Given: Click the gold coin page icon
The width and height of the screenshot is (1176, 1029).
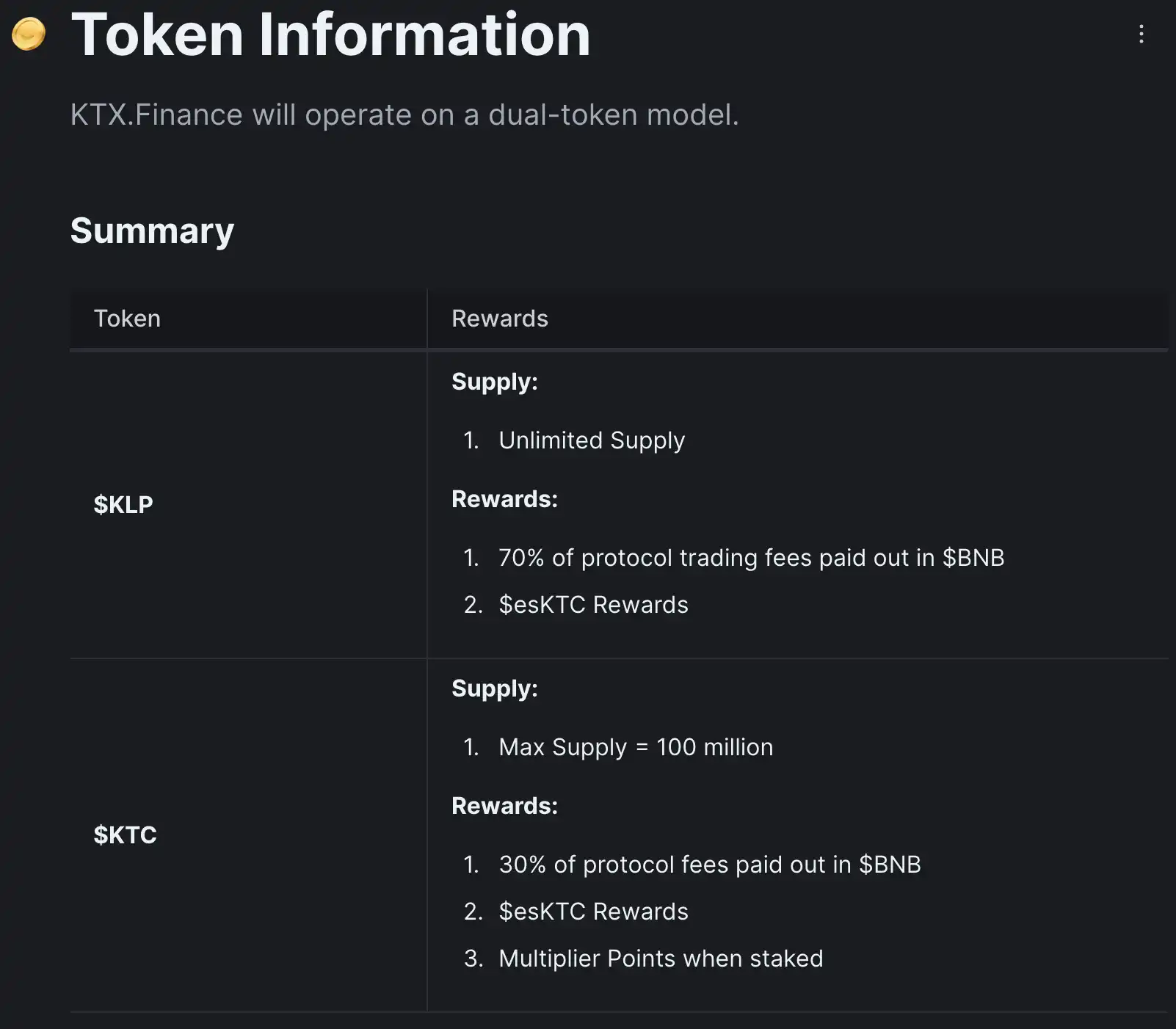Looking at the screenshot, I should (29, 34).
